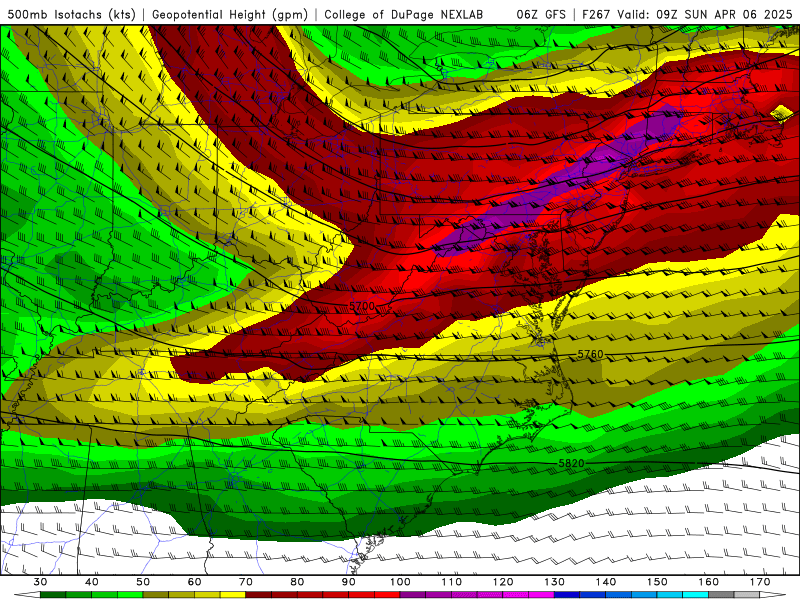Click the 5760 height contour label
800x600 pixels.
coord(590,354)
